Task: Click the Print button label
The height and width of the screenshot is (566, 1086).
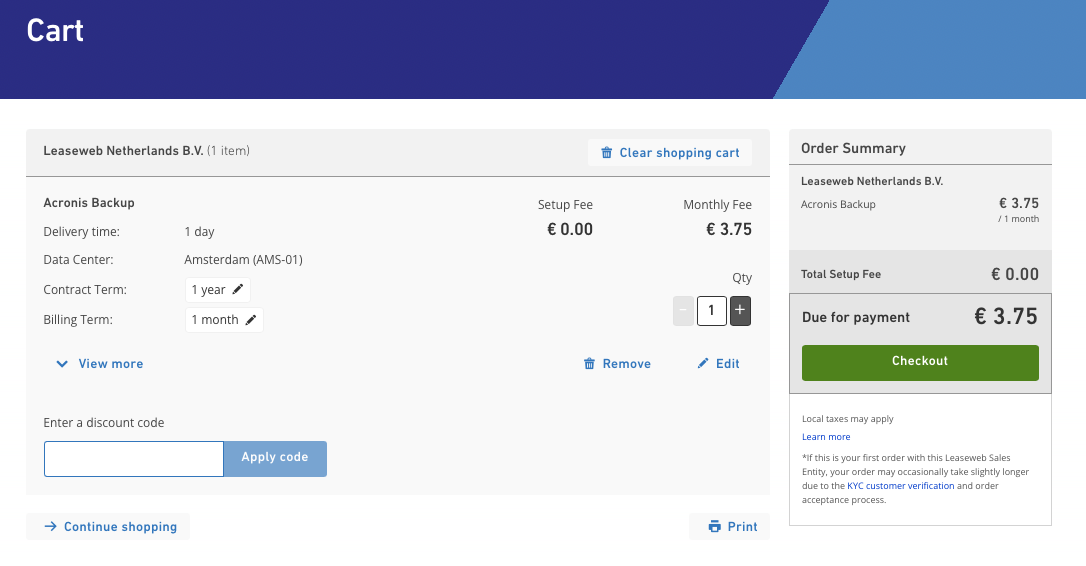Action: click(742, 527)
